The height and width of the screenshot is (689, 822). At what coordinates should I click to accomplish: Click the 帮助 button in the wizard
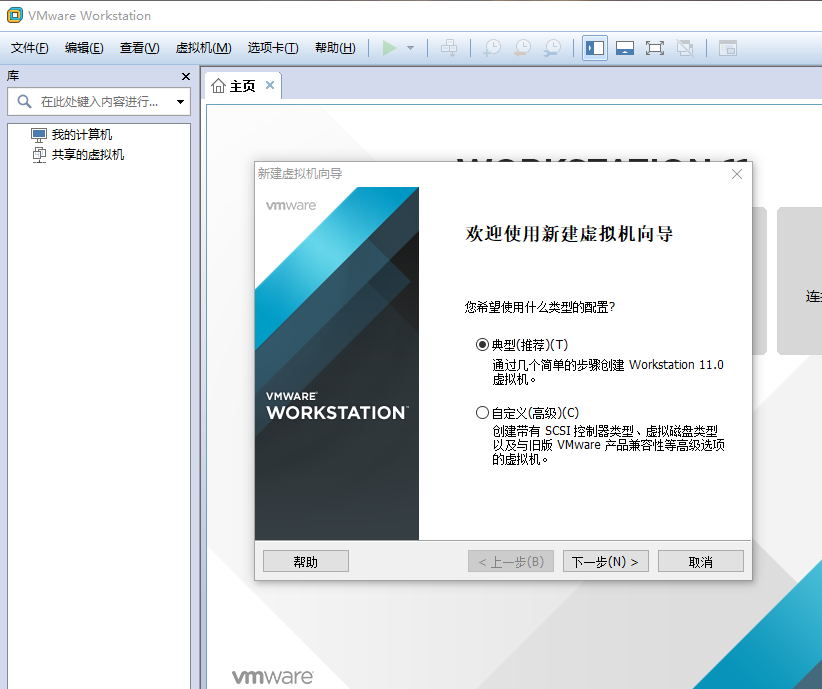coord(306,562)
